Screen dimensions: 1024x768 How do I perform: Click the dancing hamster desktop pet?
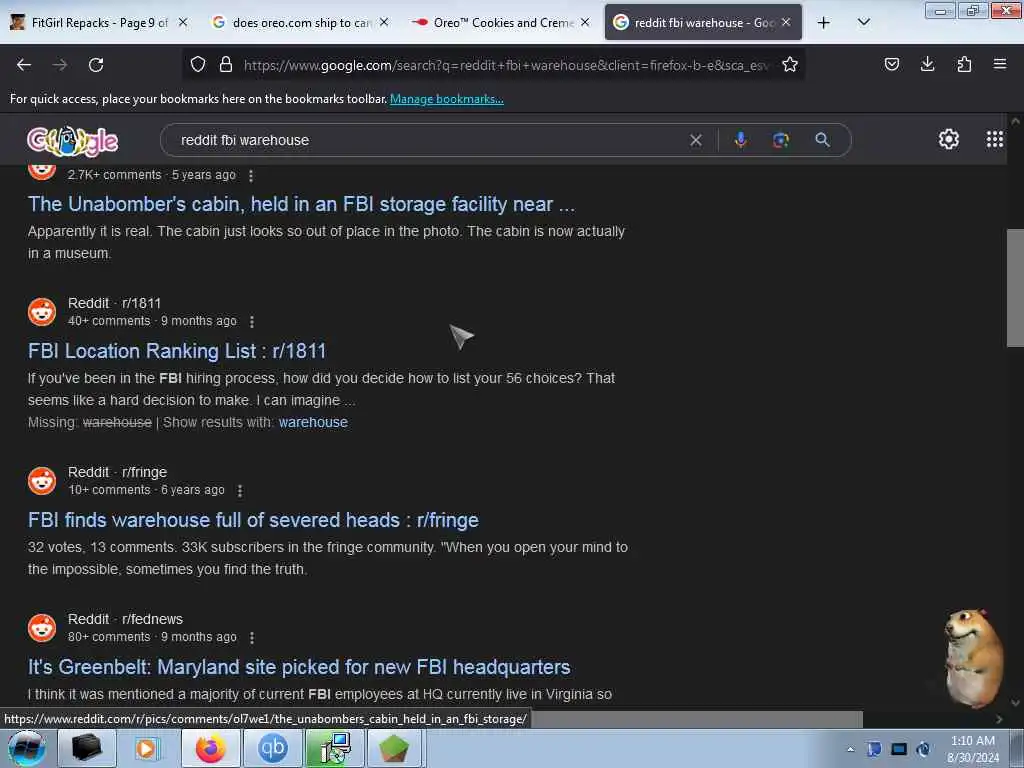(x=973, y=657)
